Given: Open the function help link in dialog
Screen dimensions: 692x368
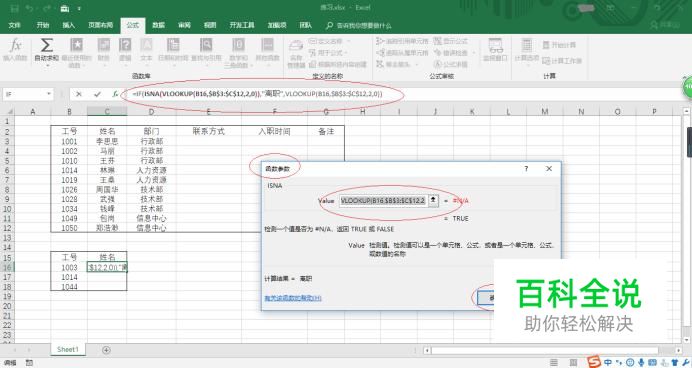Looking at the screenshot, I should (293, 298).
